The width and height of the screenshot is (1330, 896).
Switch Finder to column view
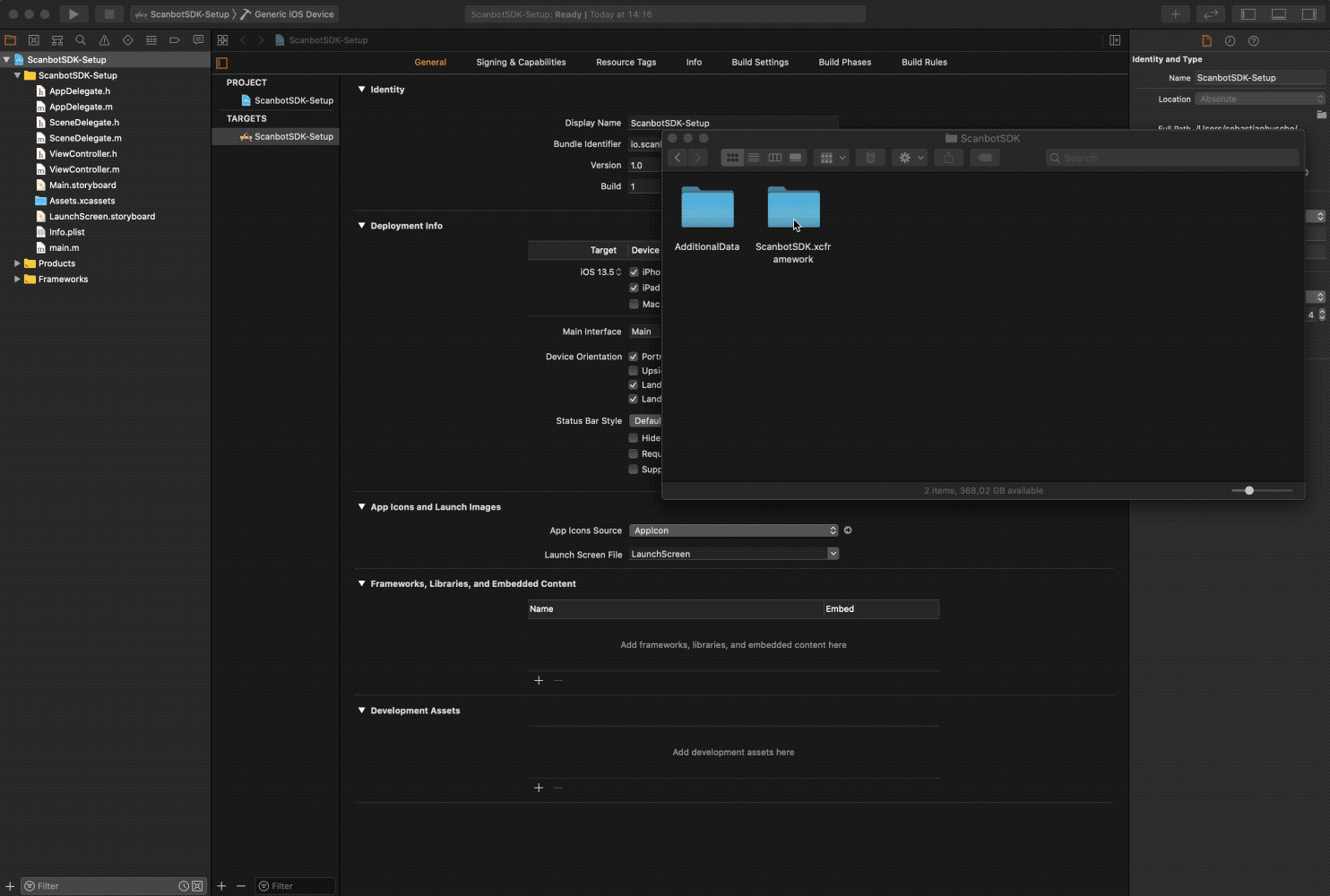click(774, 157)
